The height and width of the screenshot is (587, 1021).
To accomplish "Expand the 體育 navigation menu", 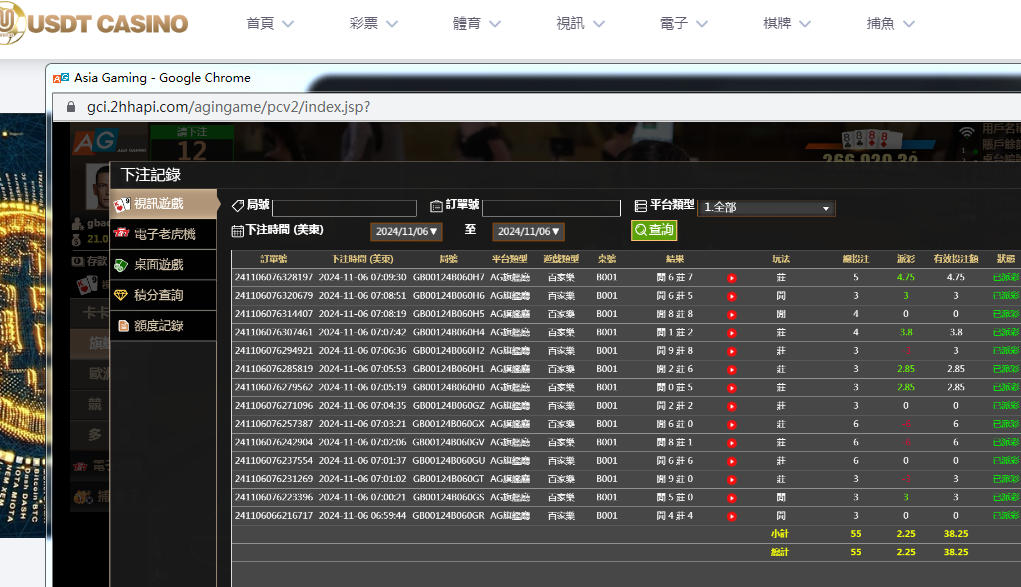I will [477, 23].
